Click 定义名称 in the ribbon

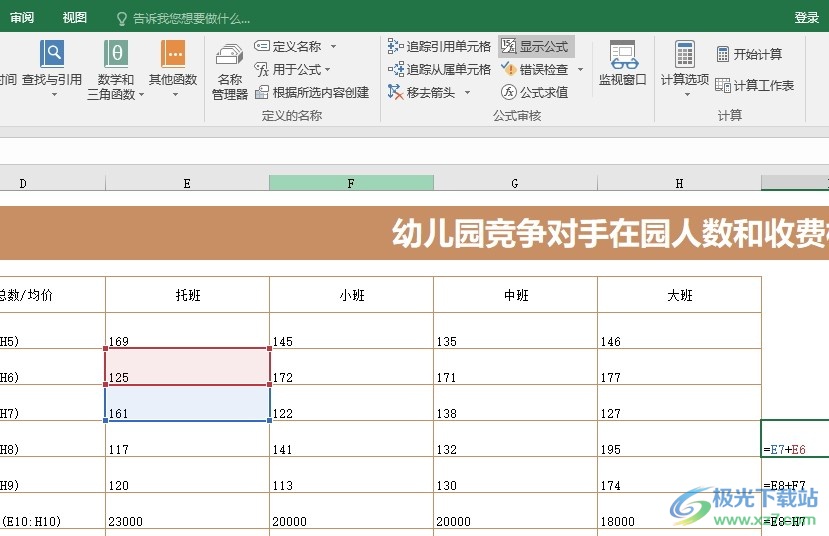[289, 47]
